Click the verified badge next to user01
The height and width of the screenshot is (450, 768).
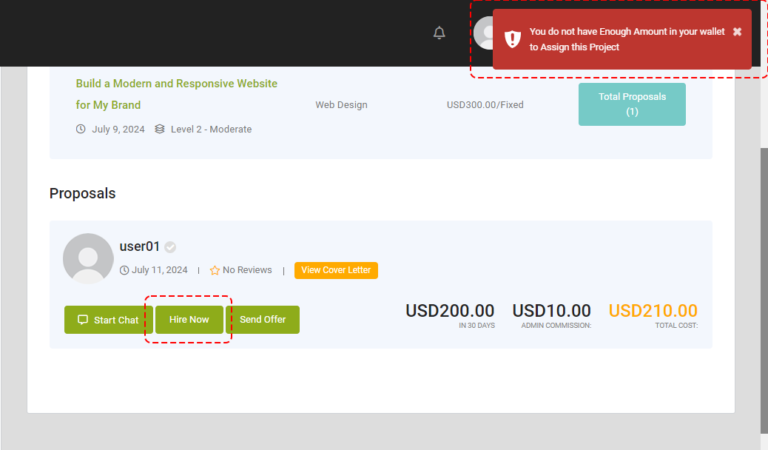[171, 247]
